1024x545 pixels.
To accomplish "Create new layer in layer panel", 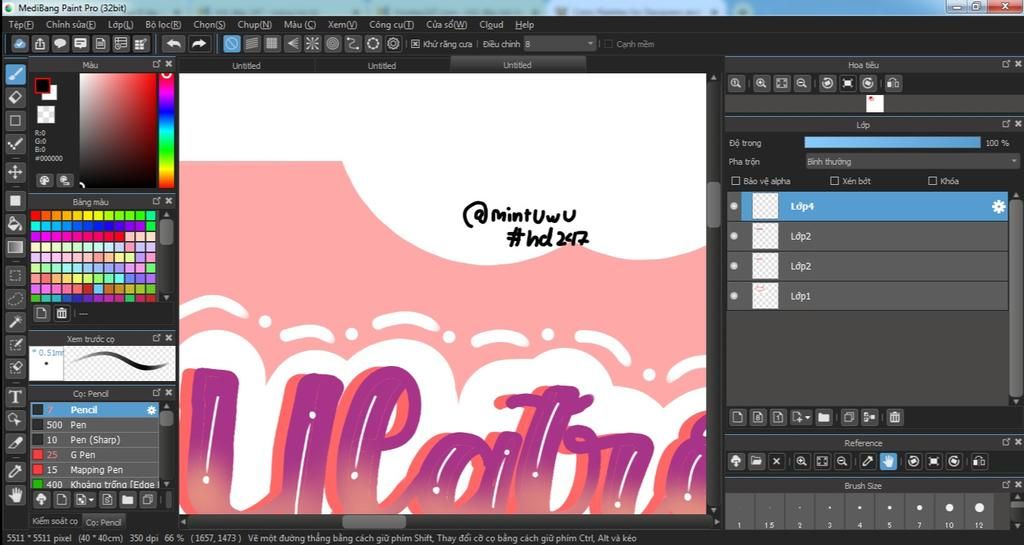I will click(x=737, y=416).
